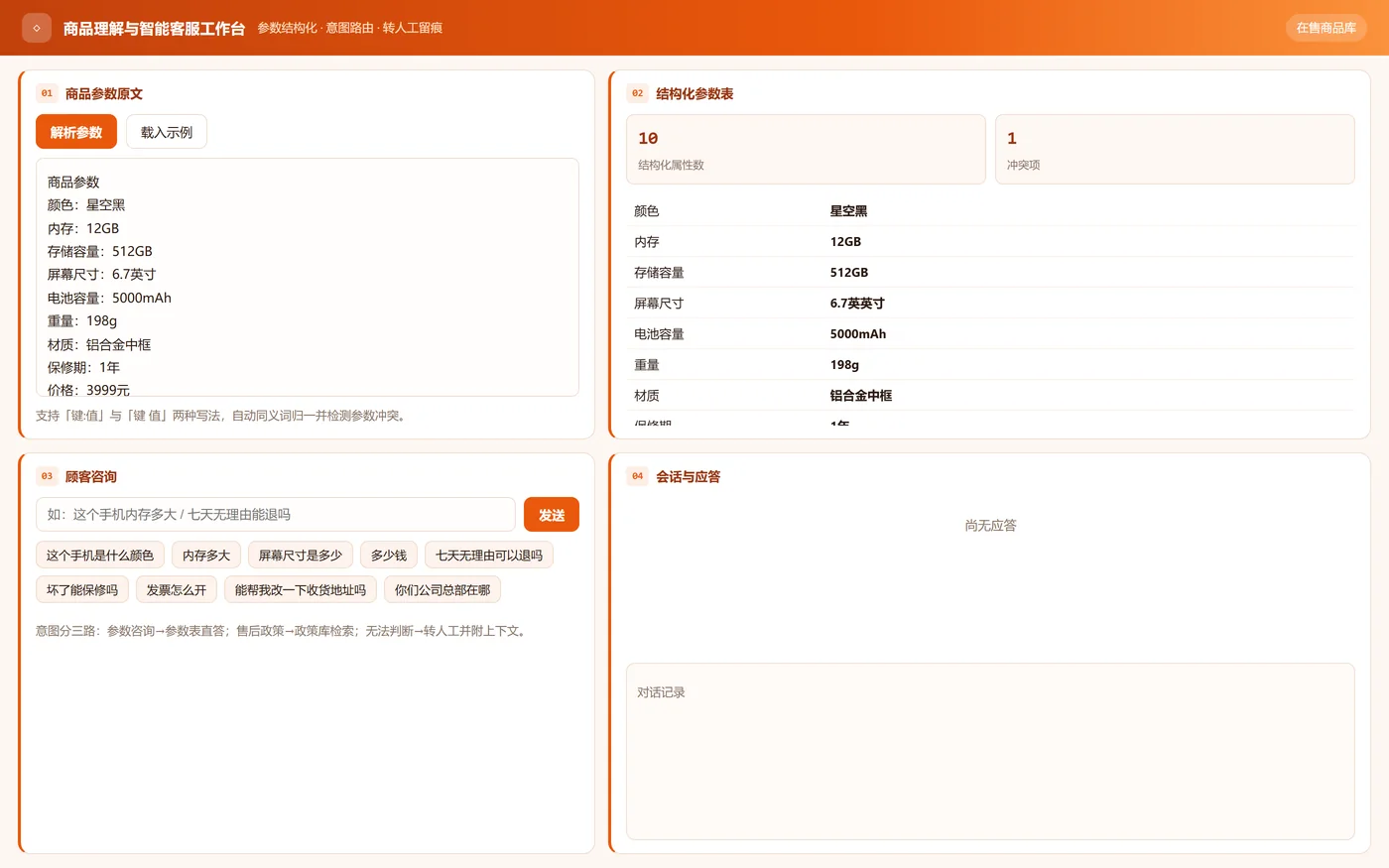Click the 结构化属性数 stat card

806,149
